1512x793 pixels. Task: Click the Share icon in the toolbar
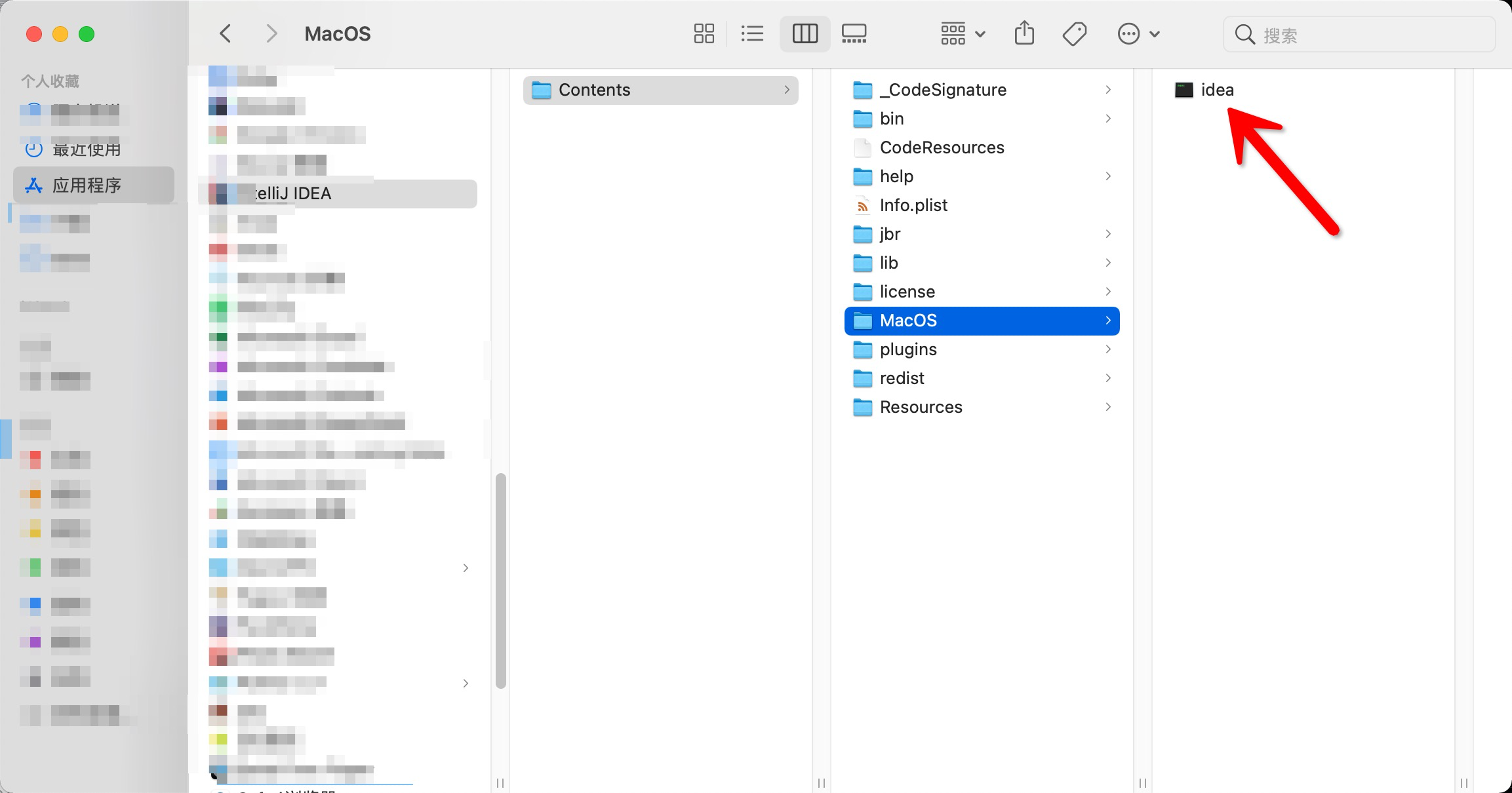(x=1024, y=33)
